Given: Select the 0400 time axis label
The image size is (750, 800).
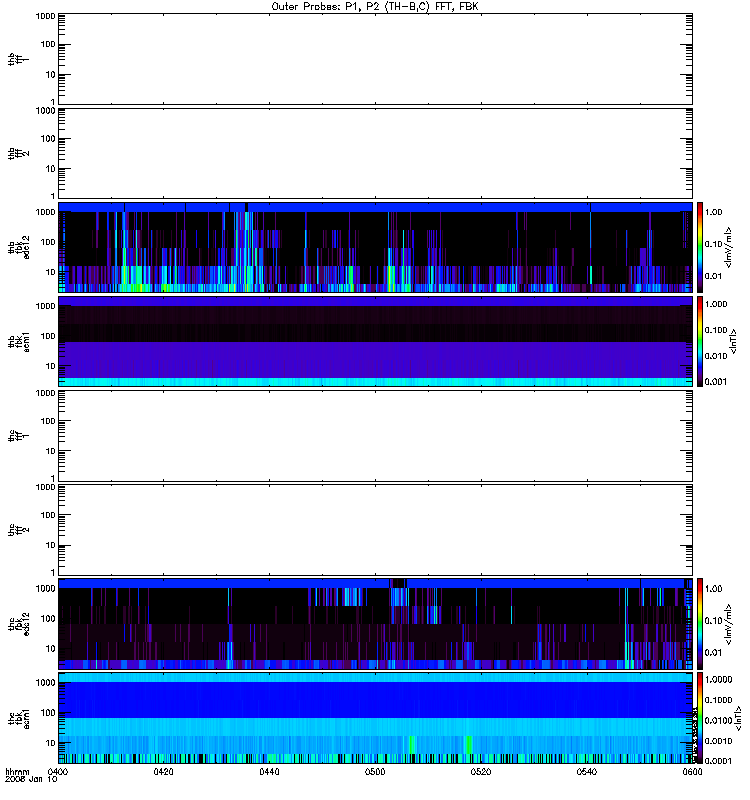Looking at the screenshot, I should pos(57,772).
